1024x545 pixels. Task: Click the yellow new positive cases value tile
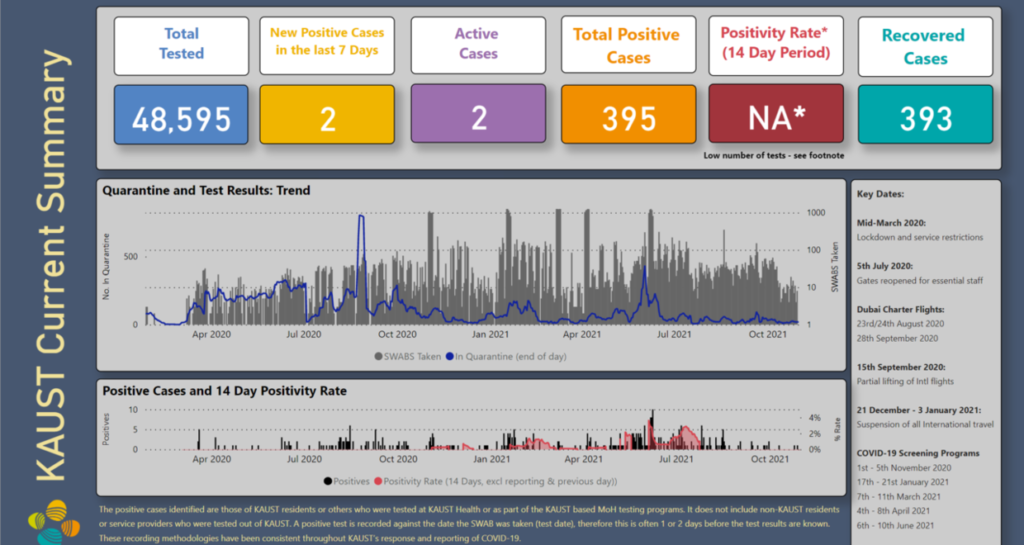click(328, 119)
